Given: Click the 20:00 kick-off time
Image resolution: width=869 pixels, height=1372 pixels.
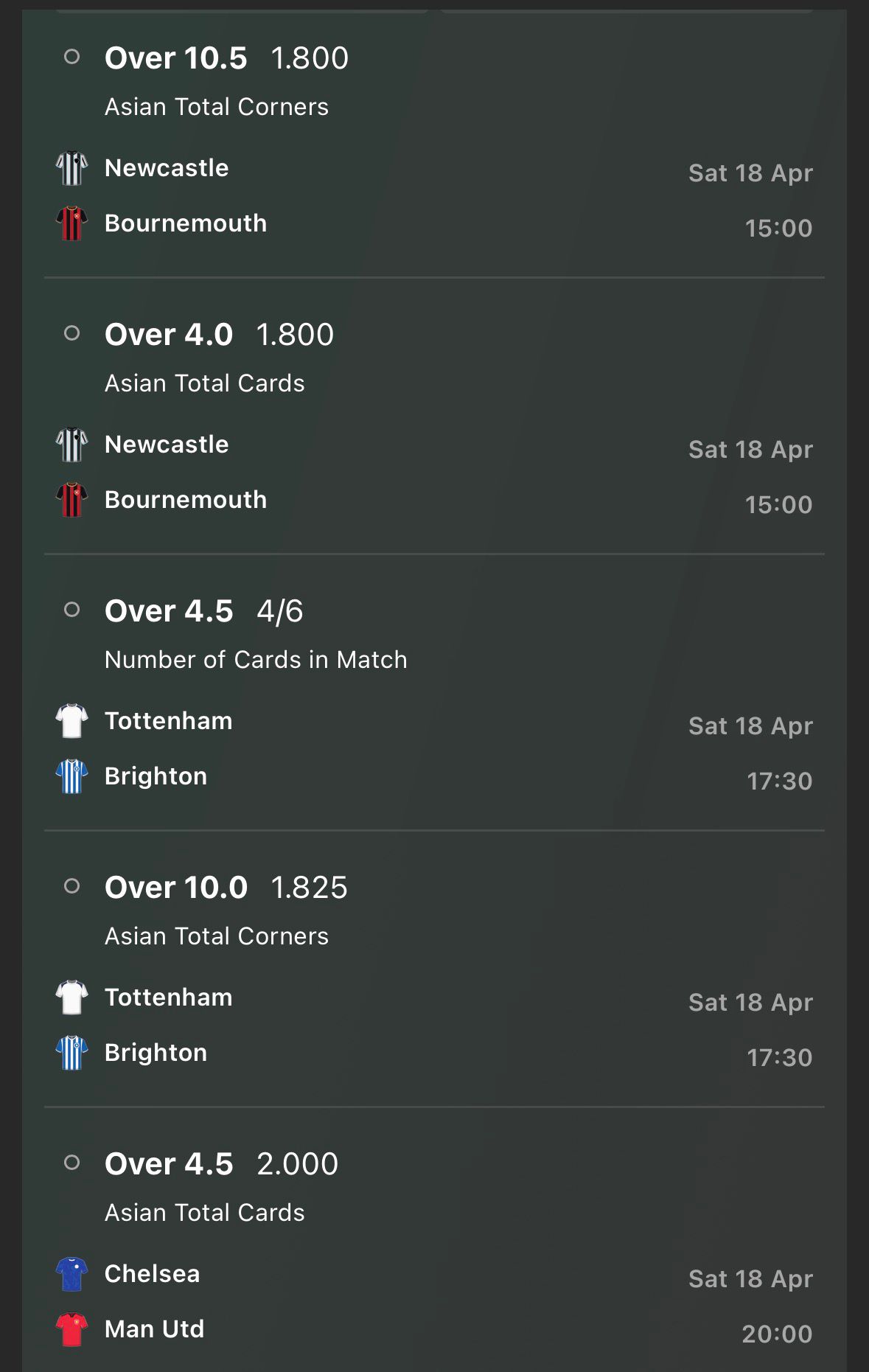Looking at the screenshot, I should pyautogui.click(x=777, y=1334).
